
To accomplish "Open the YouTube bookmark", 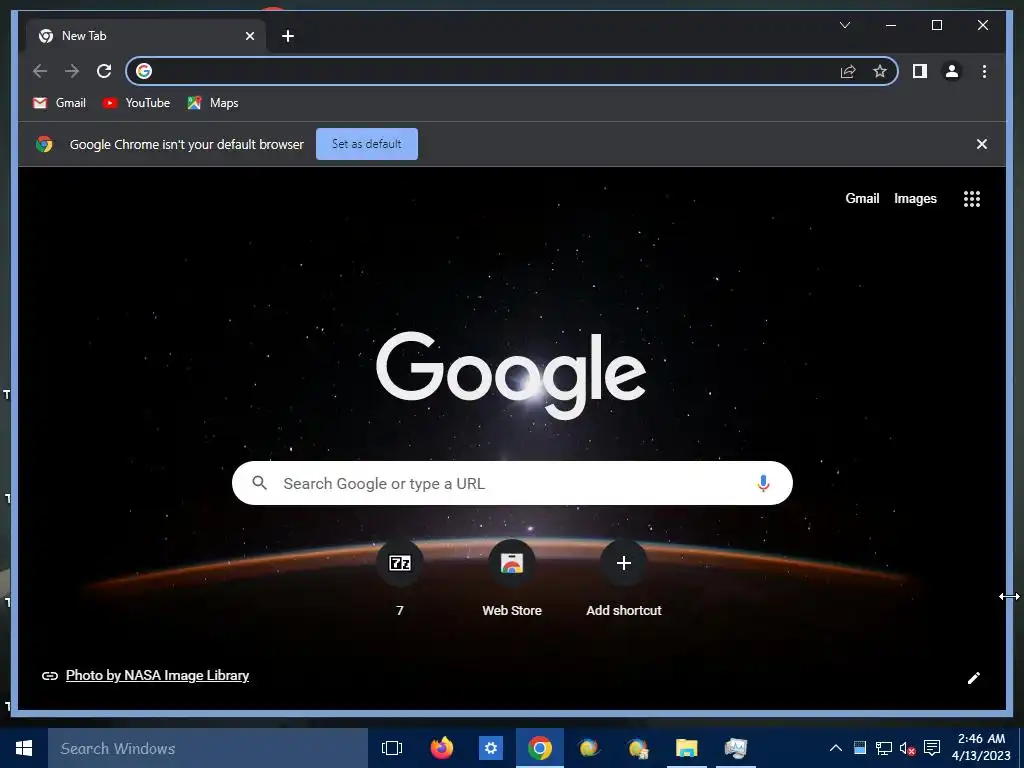I will [x=136, y=103].
